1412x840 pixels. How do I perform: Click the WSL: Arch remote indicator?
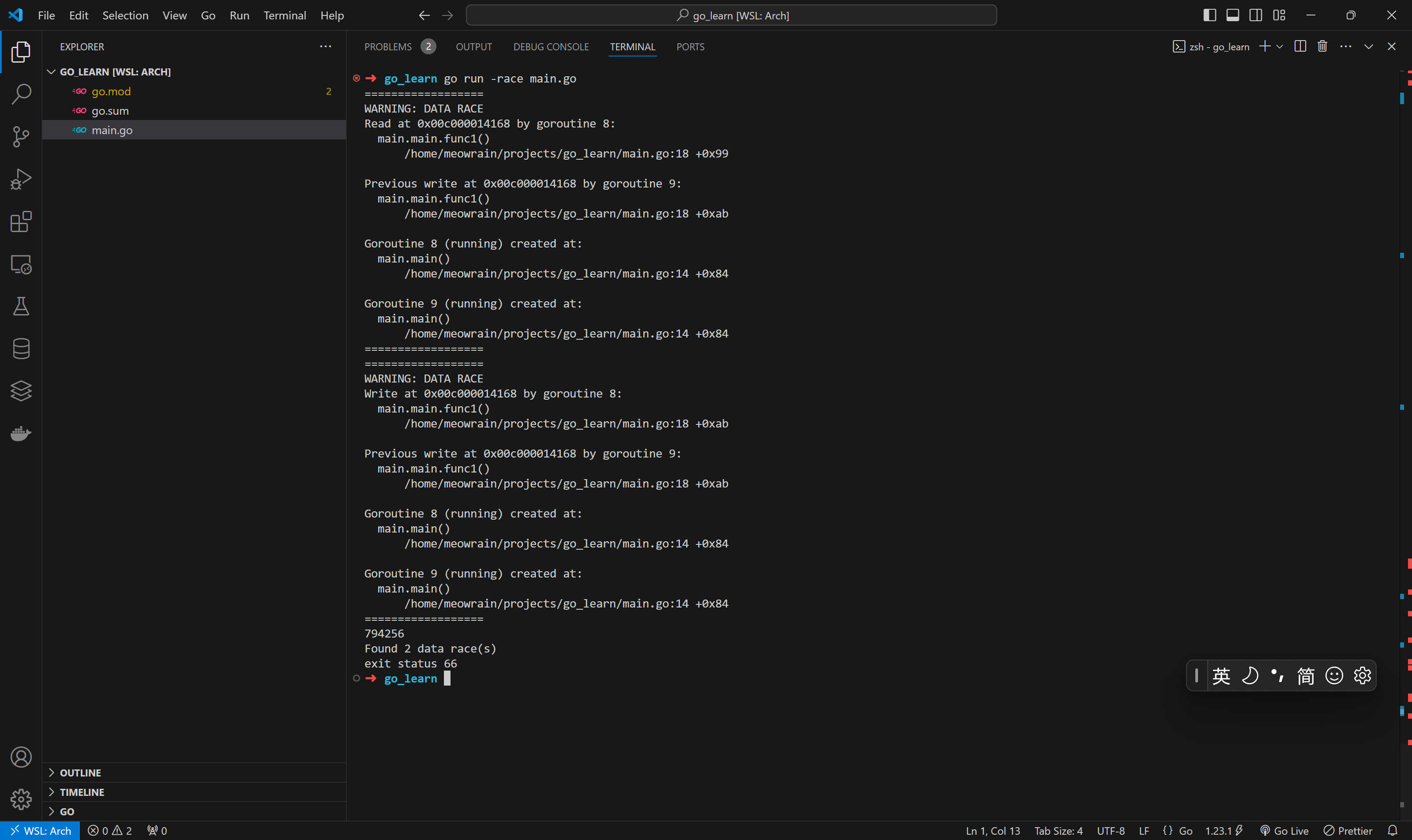40,830
